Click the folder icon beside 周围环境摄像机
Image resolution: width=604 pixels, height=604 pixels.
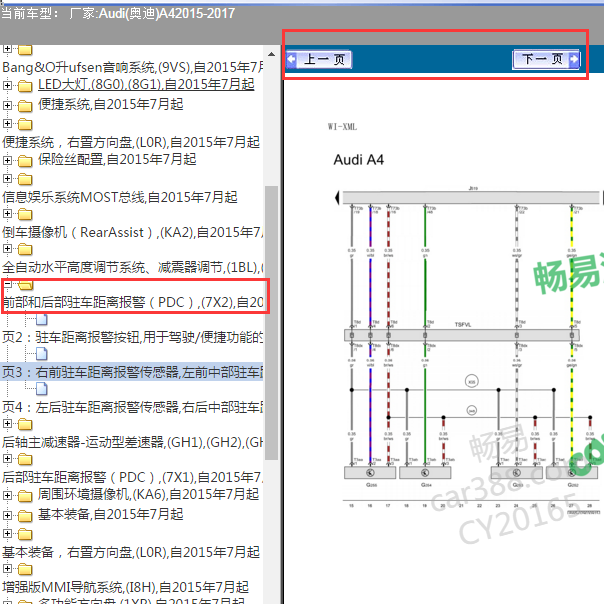point(25,495)
